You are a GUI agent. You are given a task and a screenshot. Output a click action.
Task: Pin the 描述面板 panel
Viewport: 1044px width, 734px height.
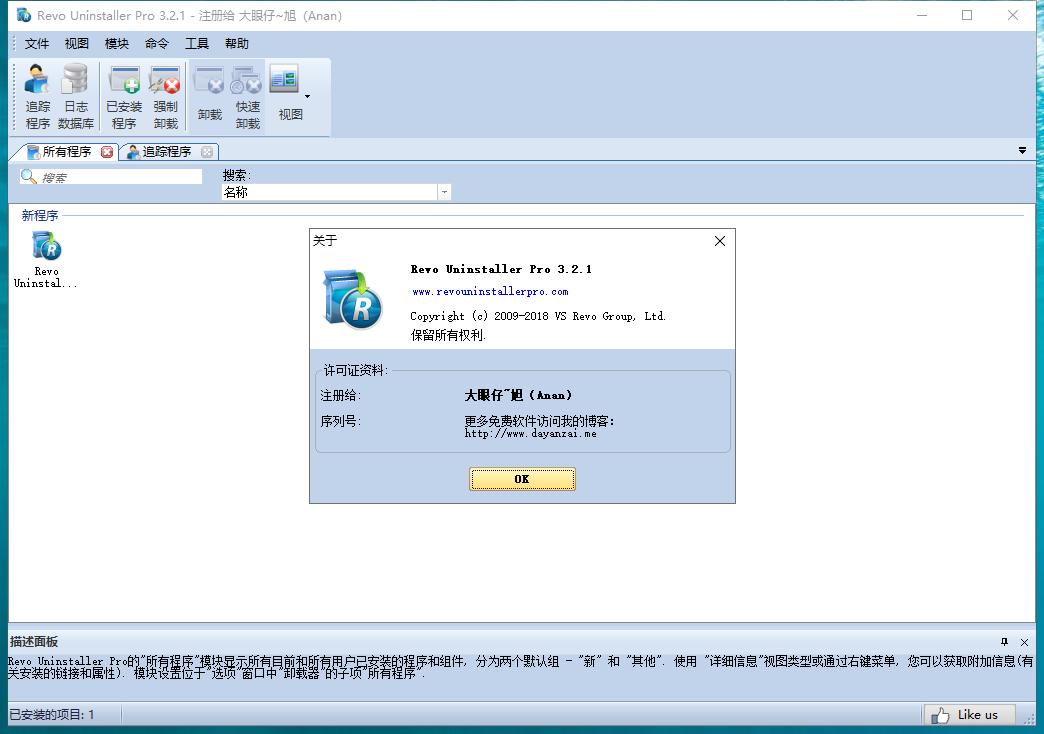coord(1004,642)
